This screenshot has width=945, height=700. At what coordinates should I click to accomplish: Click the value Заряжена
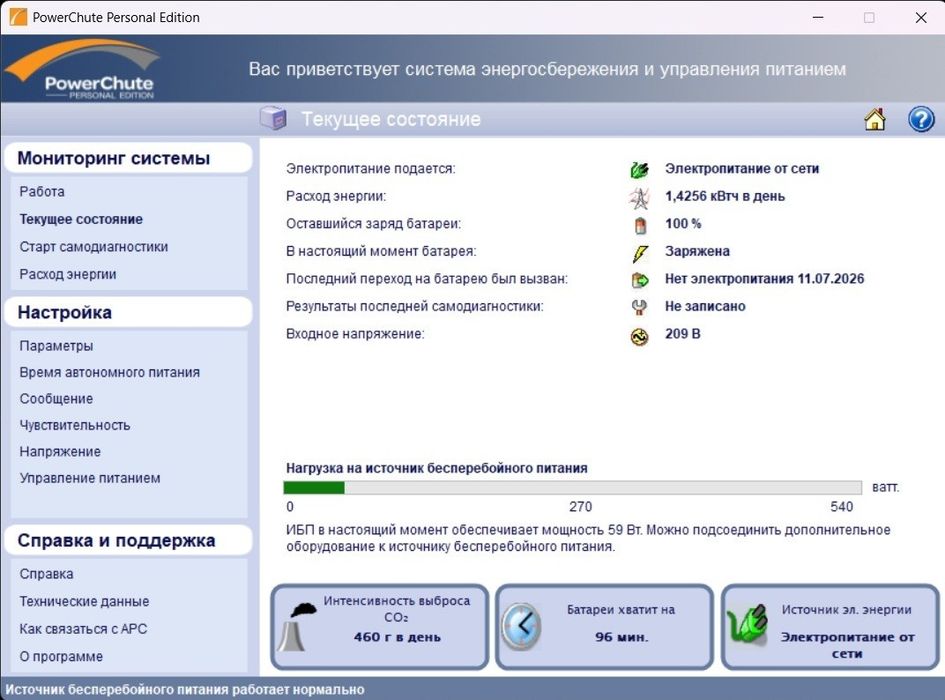tap(697, 251)
